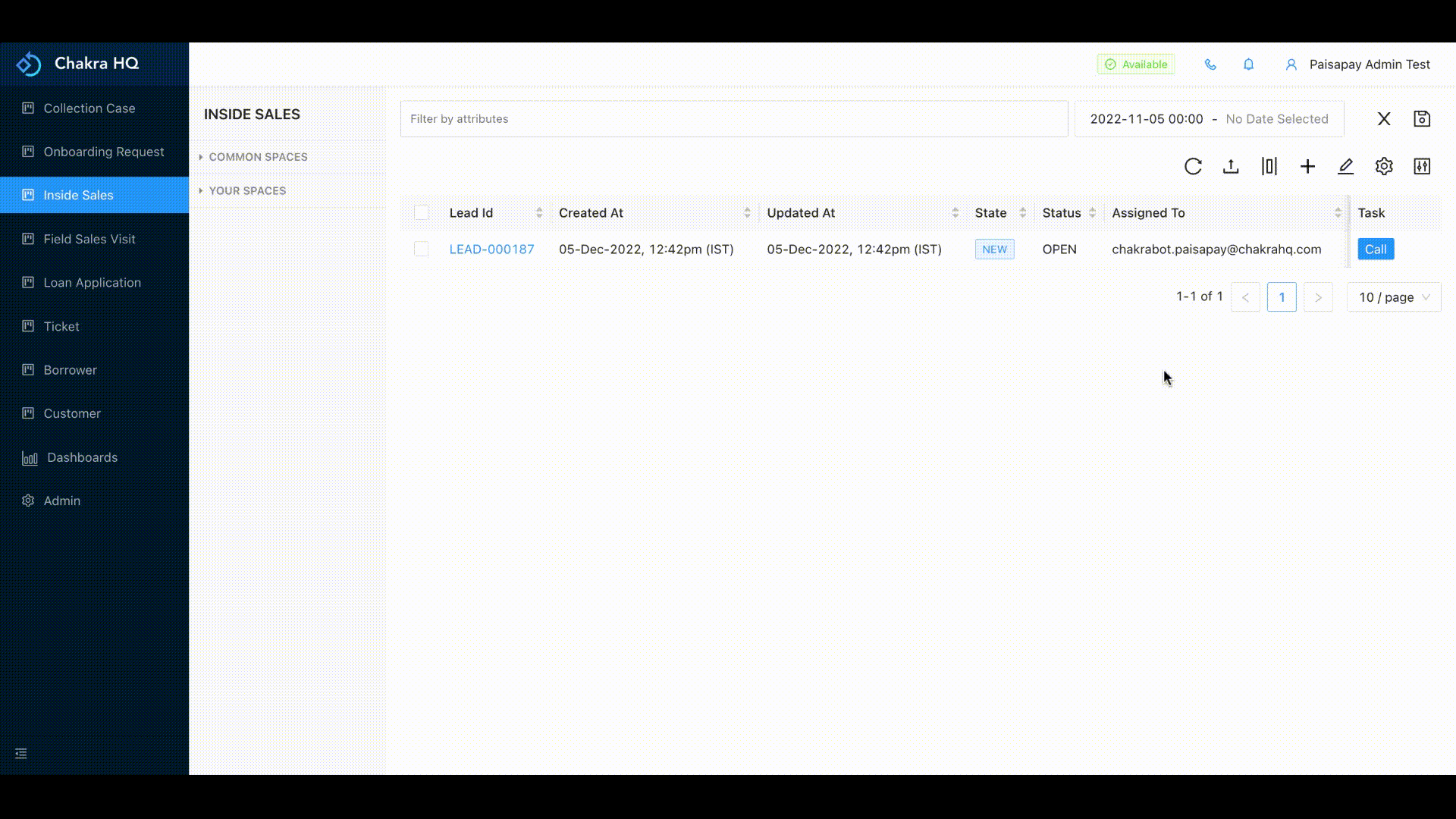Click the save filter floppy icon
Viewport: 1456px width, 819px height.
pos(1422,119)
